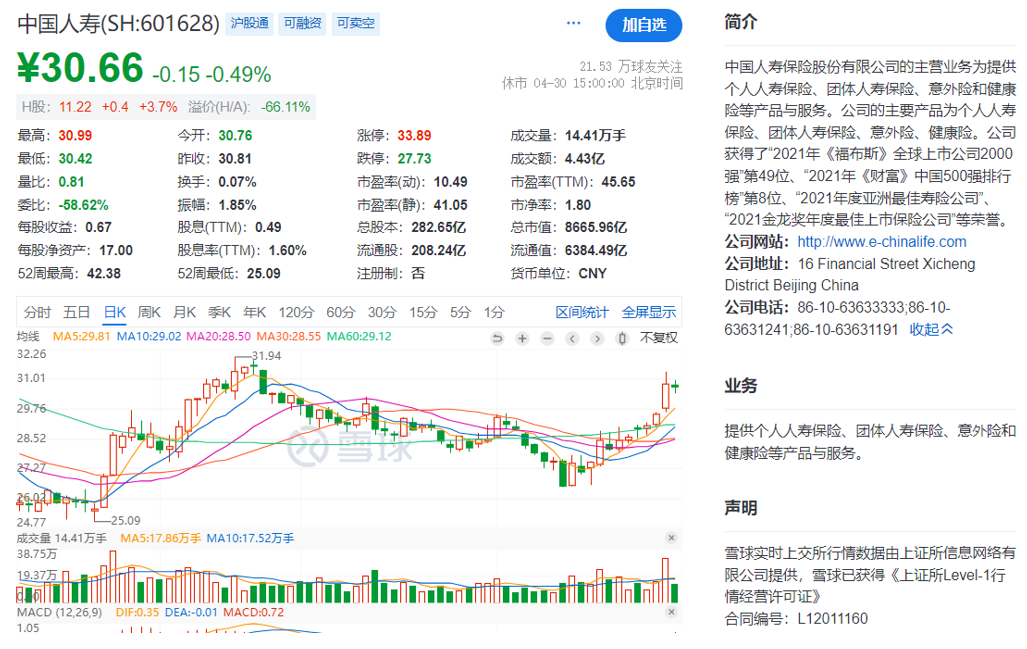Click the 均线 indicator label
This screenshot has height=649, width=1027.
pyautogui.click(x=28, y=337)
